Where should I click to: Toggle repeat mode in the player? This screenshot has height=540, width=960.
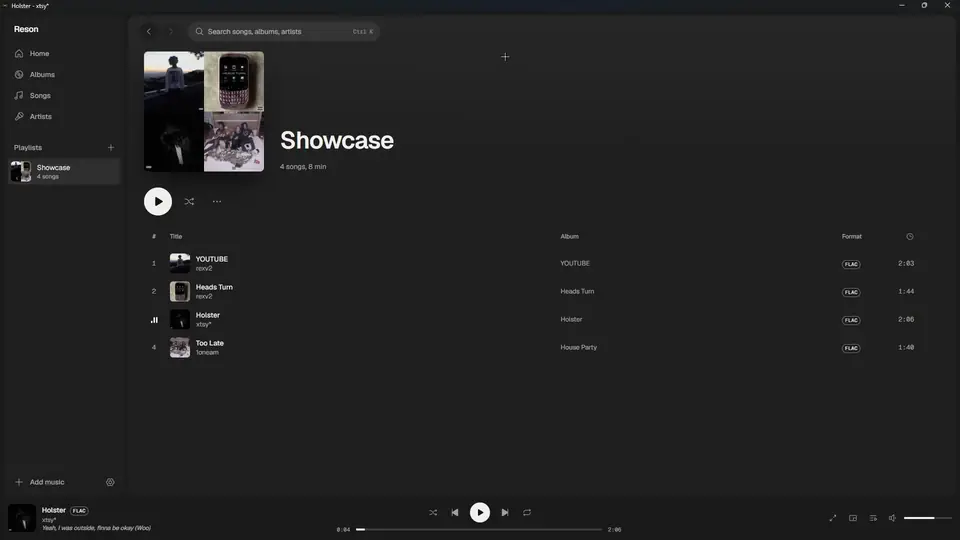coord(527,512)
